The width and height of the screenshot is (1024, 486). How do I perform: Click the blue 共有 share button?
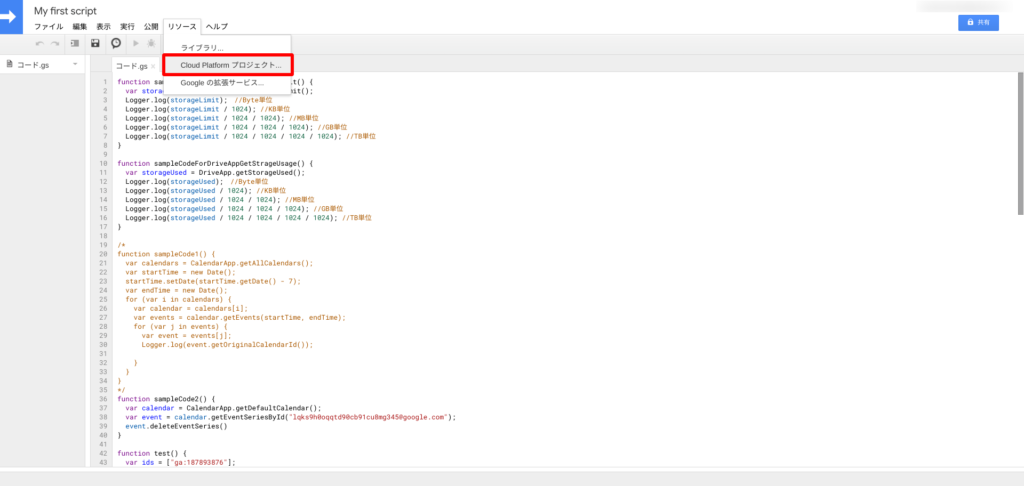click(x=978, y=22)
